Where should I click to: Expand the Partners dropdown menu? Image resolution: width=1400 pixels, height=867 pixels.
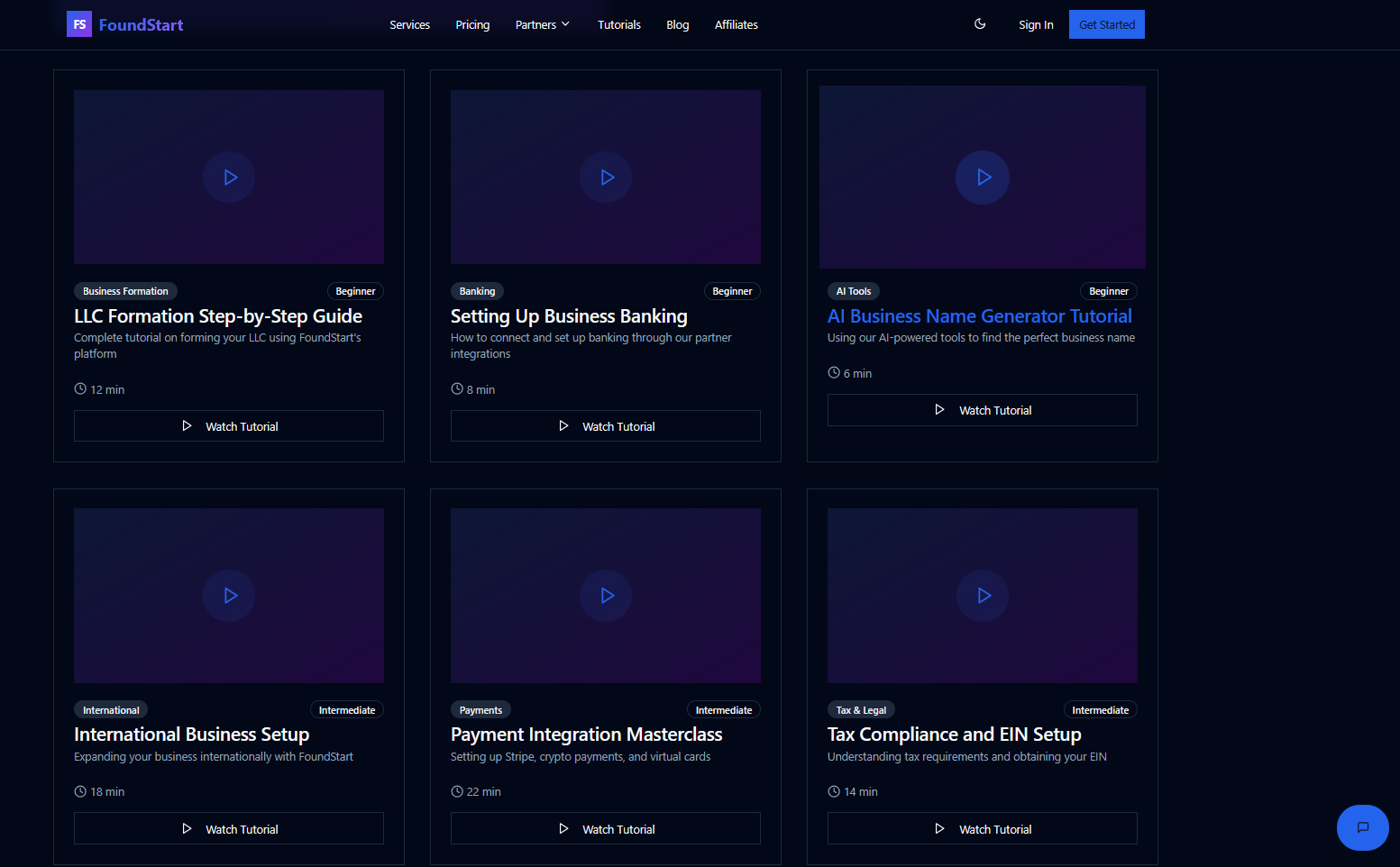click(x=543, y=24)
